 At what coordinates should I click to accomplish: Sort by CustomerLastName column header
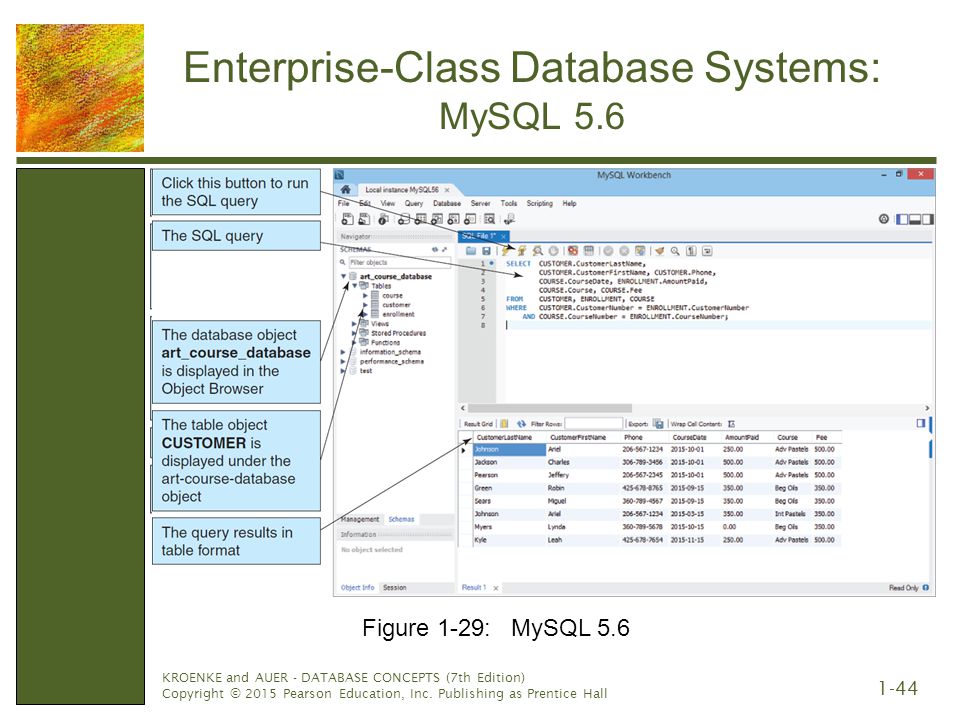(x=504, y=438)
